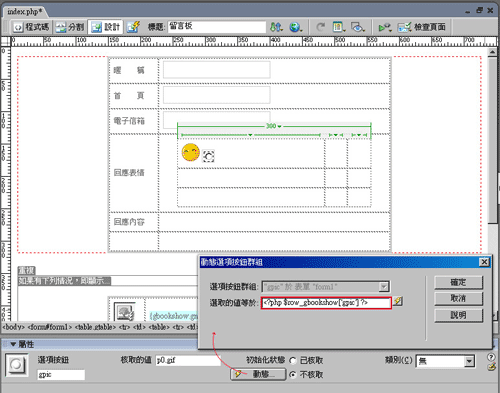The image size is (500, 393).
Task: Select the radio button in emoticon cell
Action: (208, 156)
